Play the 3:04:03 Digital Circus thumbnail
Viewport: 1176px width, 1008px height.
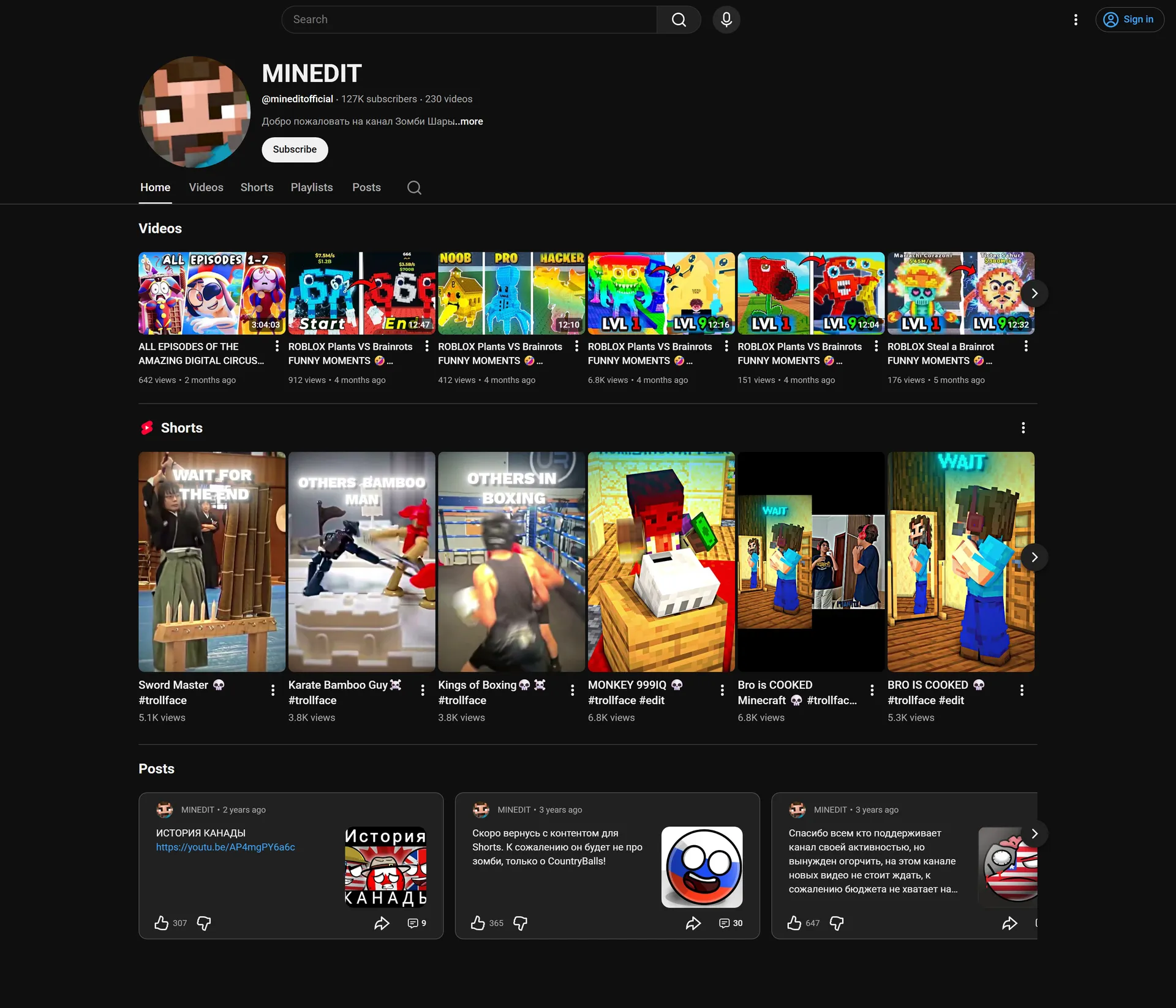212,293
